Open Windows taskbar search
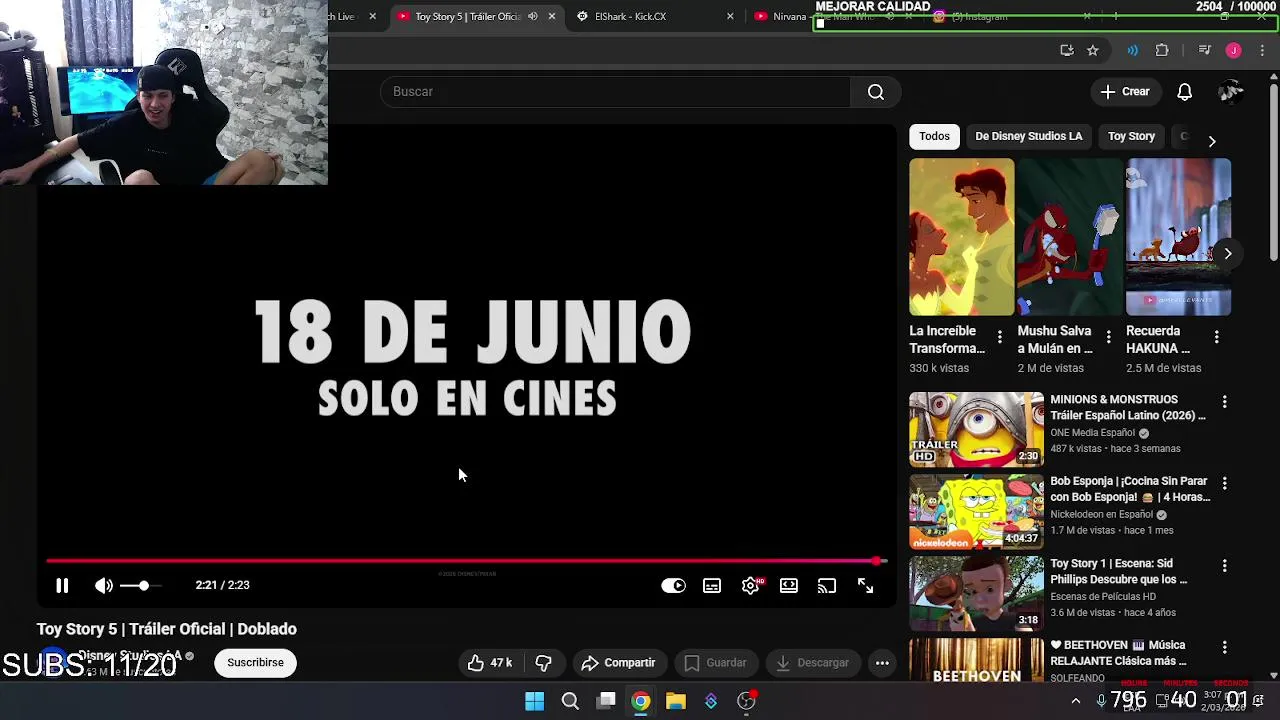The width and height of the screenshot is (1280, 720). click(x=570, y=701)
